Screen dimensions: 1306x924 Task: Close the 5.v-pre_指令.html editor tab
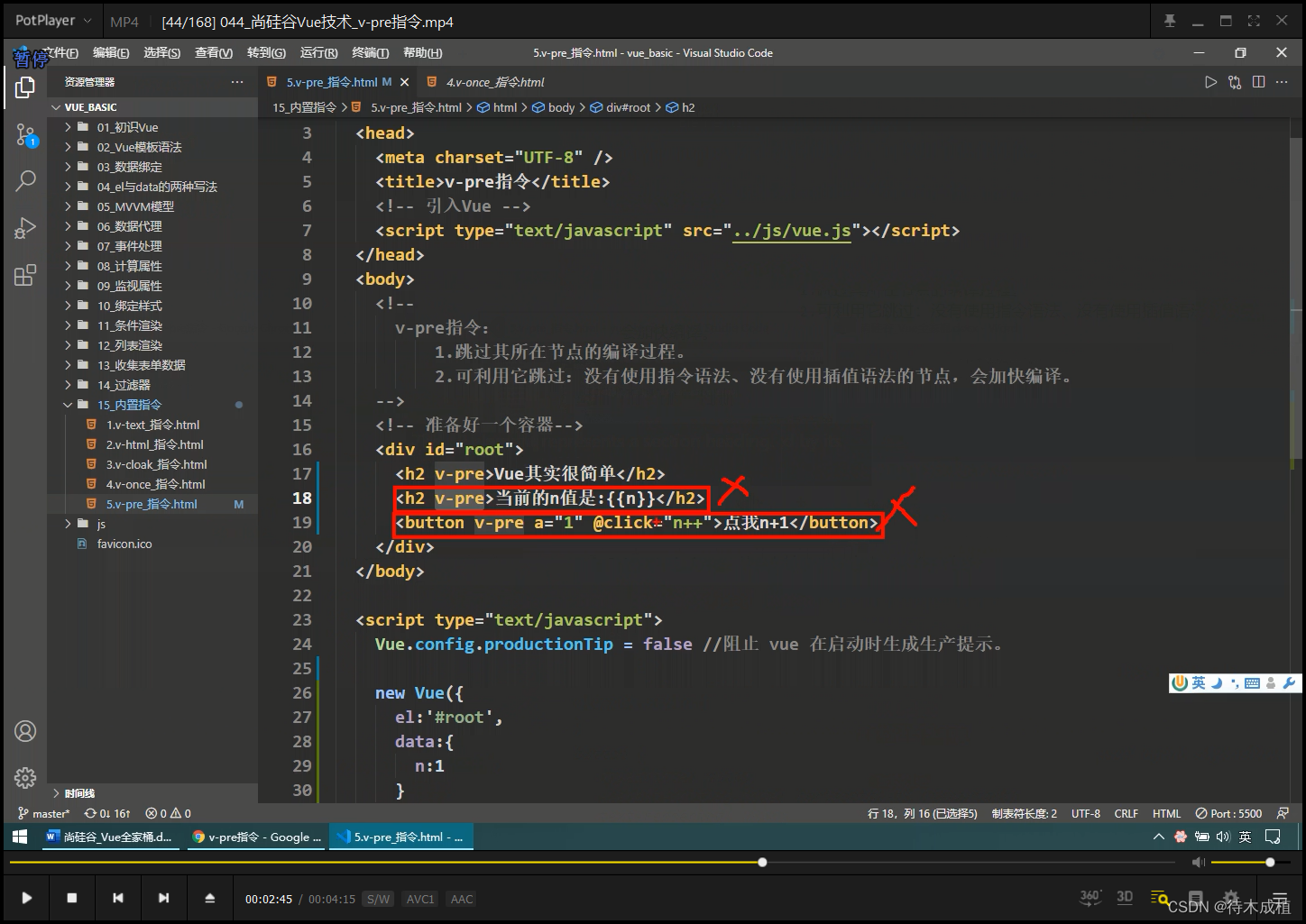[405, 82]
